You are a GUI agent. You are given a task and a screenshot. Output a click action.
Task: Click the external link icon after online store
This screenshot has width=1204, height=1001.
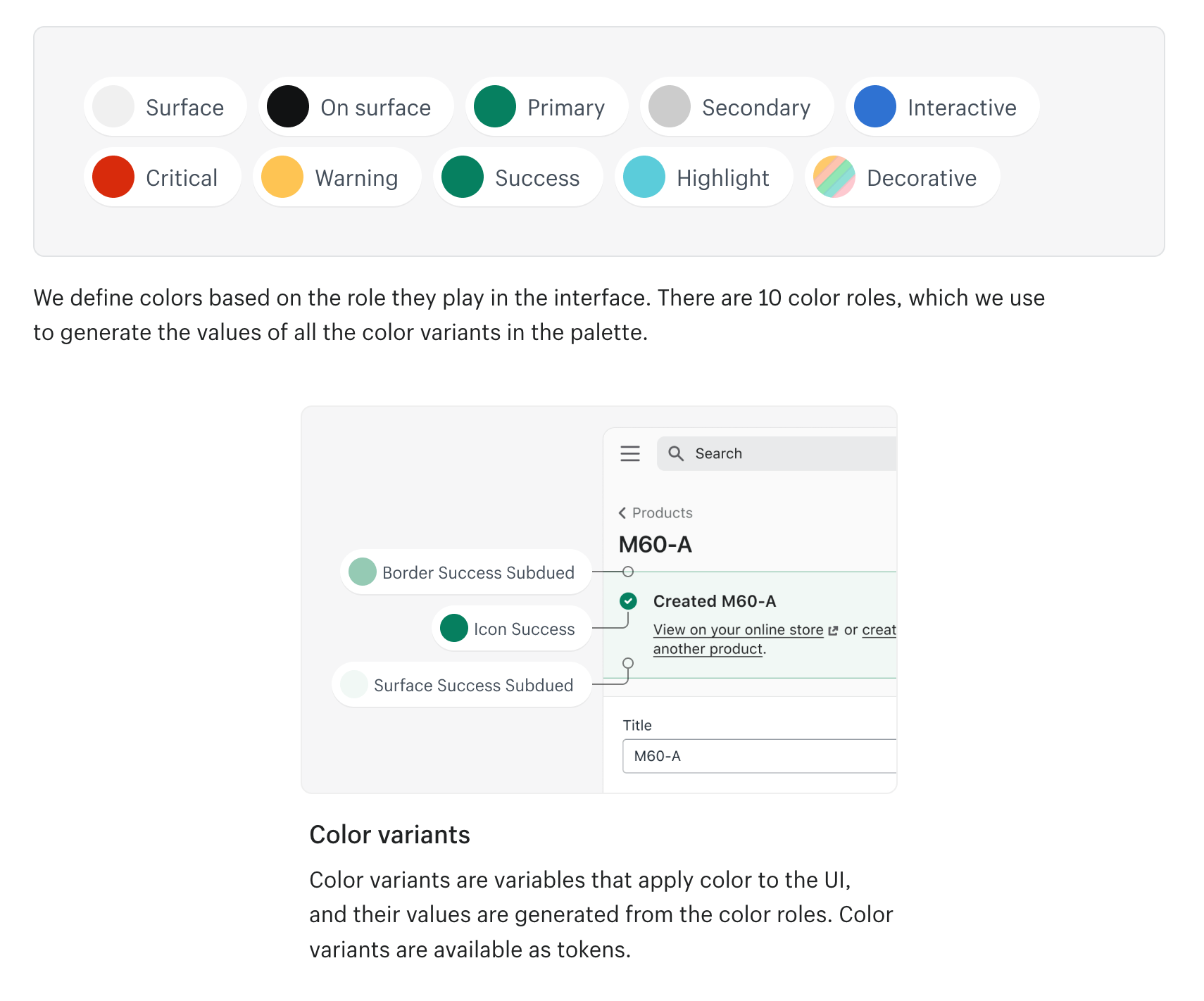(x=834, y=631)
